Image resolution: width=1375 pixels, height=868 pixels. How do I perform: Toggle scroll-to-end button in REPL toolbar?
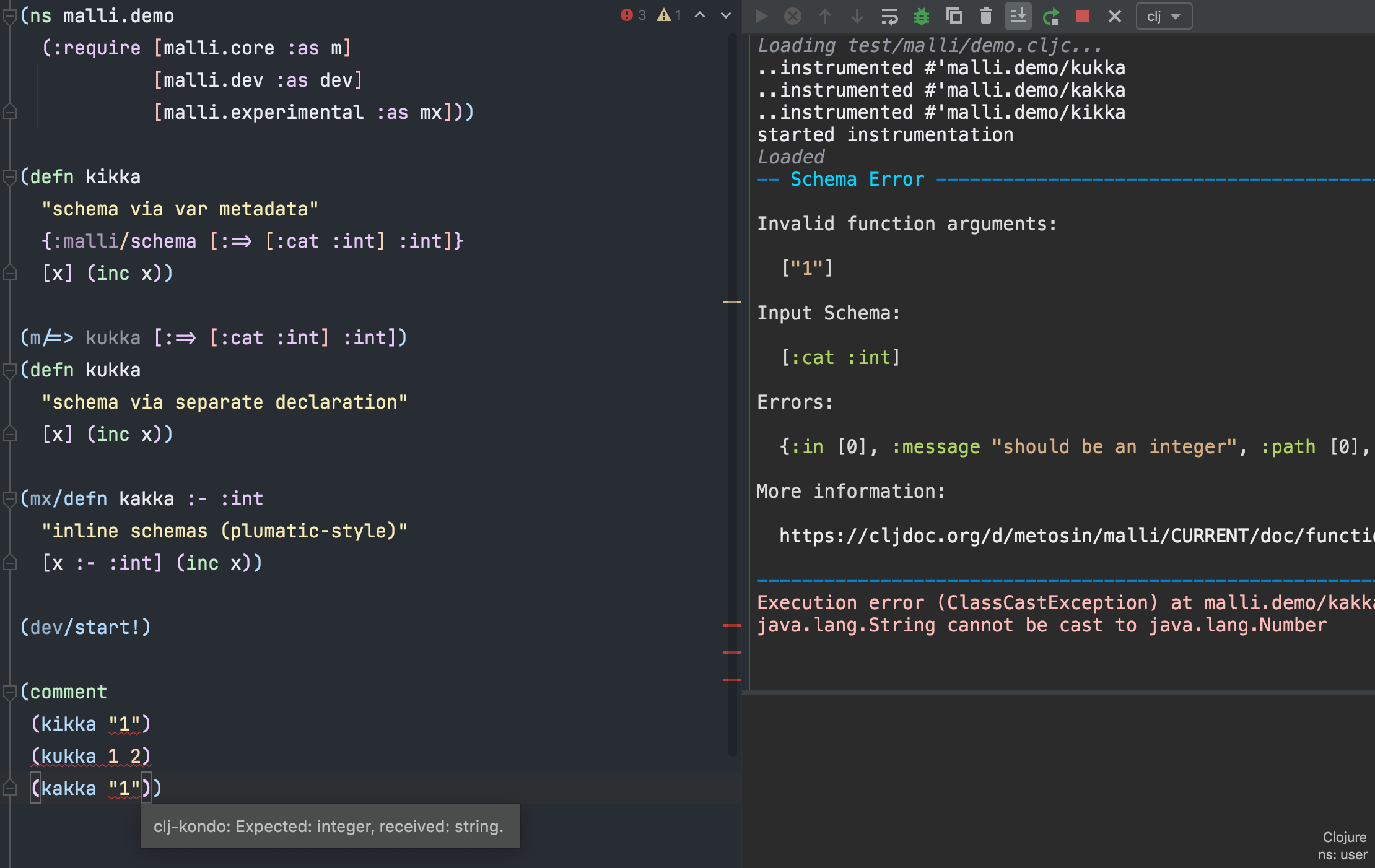(x=1018, y=16)
